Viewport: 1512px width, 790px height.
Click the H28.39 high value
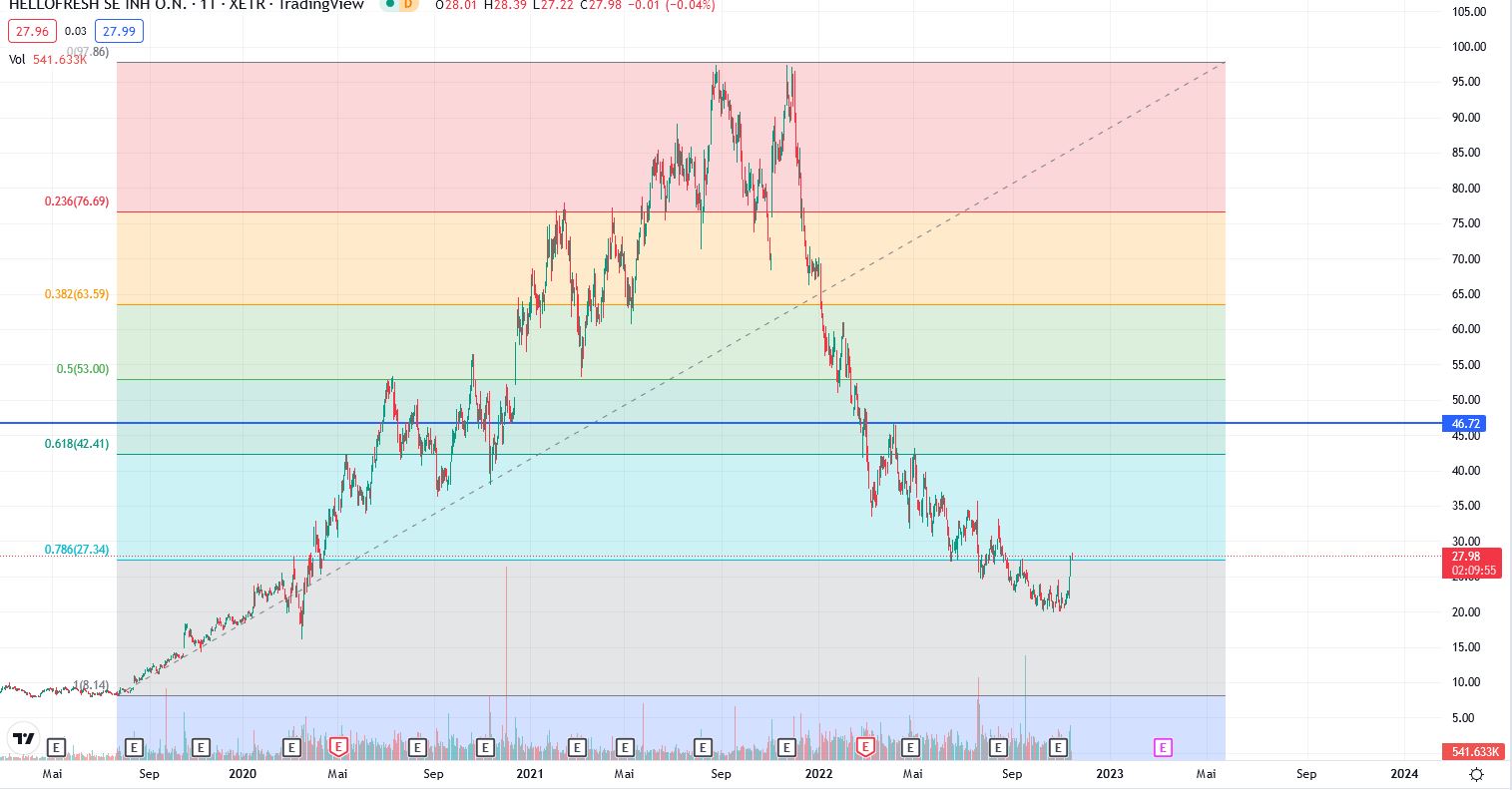(504, 5)
